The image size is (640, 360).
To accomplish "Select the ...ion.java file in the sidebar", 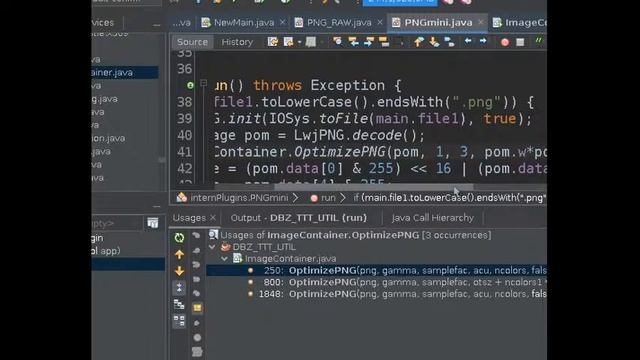I will pyautogui.click(x=109, y=138).
